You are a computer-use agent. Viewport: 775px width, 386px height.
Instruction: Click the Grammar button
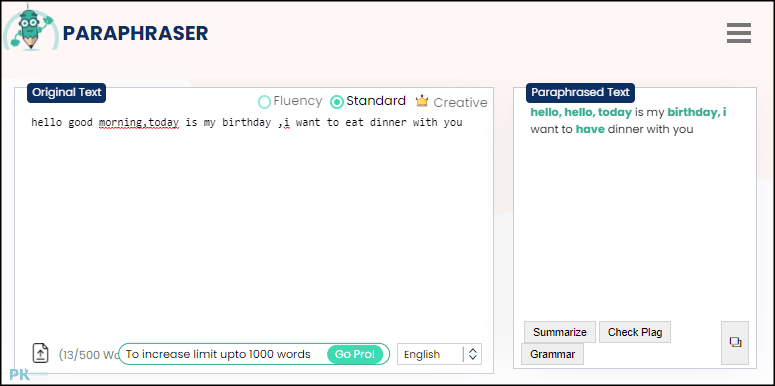pyautogui.click(x=553, y=354)
